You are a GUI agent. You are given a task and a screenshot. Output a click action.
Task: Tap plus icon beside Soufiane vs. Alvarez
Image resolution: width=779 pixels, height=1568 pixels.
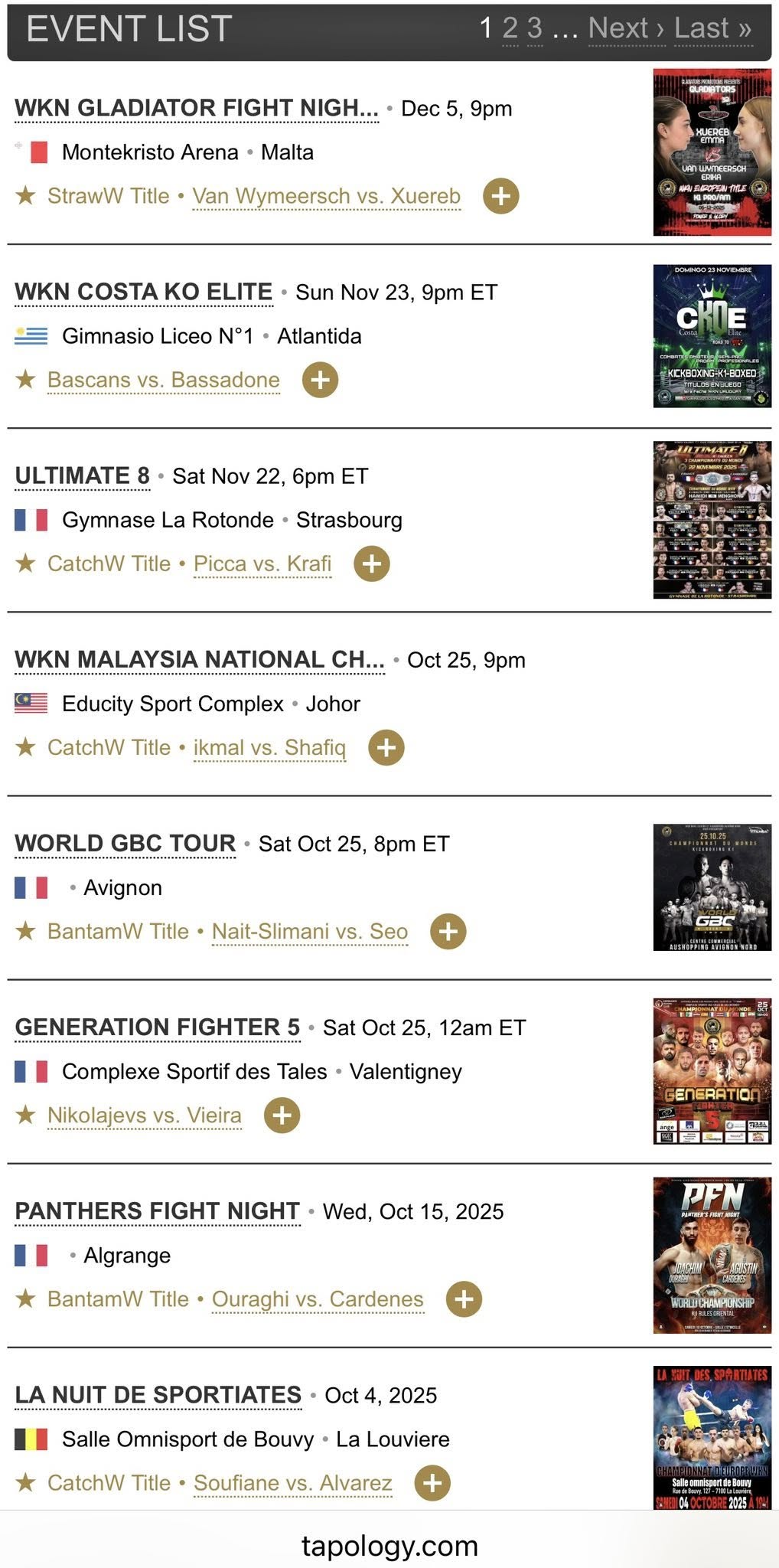tap(432, 1482)
